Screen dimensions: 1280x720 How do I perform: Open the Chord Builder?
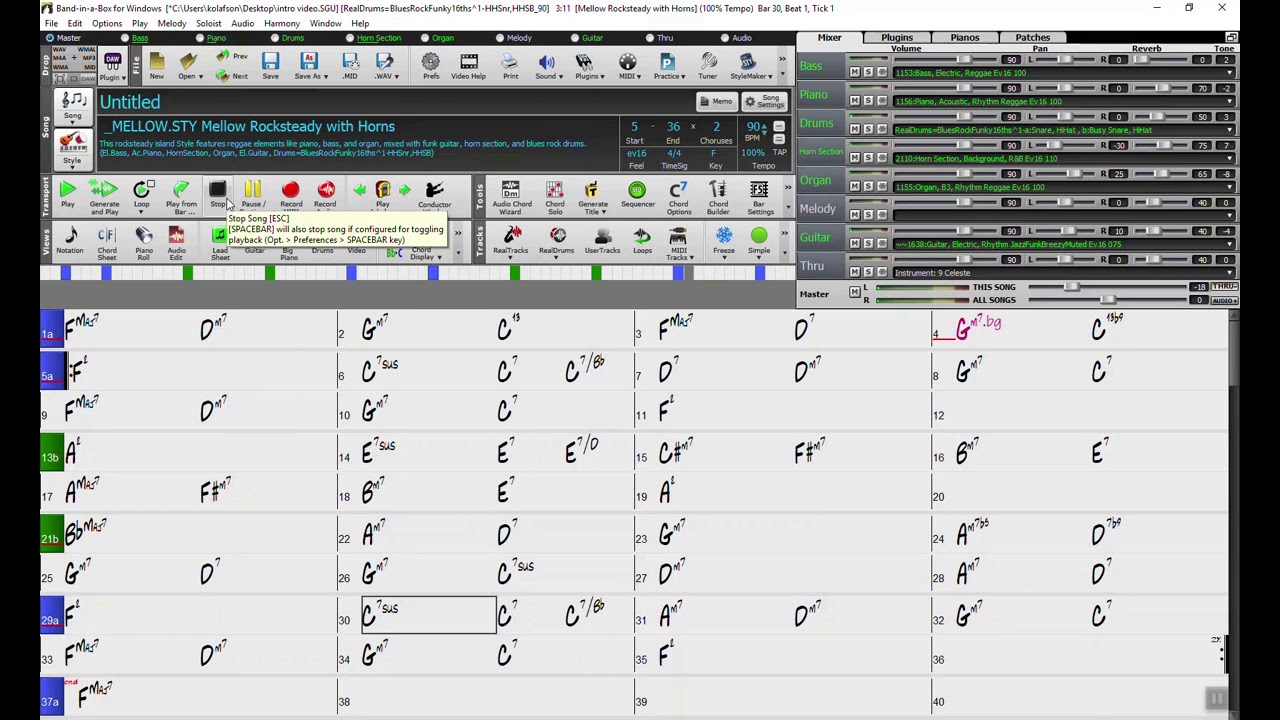click(718, 197)
